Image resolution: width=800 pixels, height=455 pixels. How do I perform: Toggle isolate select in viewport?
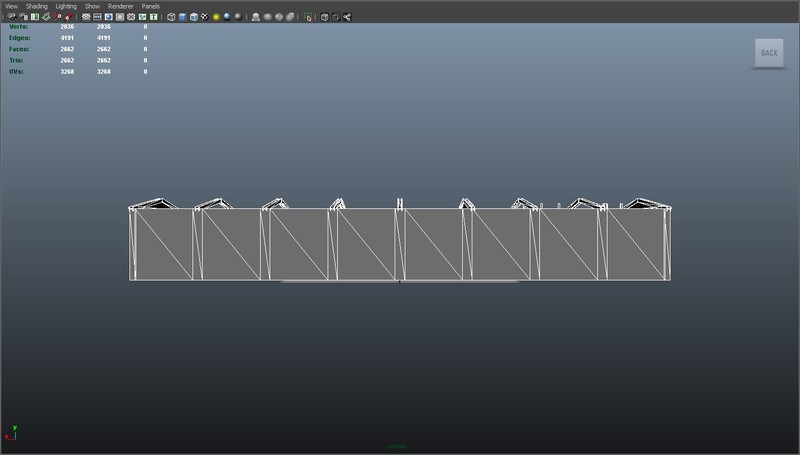308,17
